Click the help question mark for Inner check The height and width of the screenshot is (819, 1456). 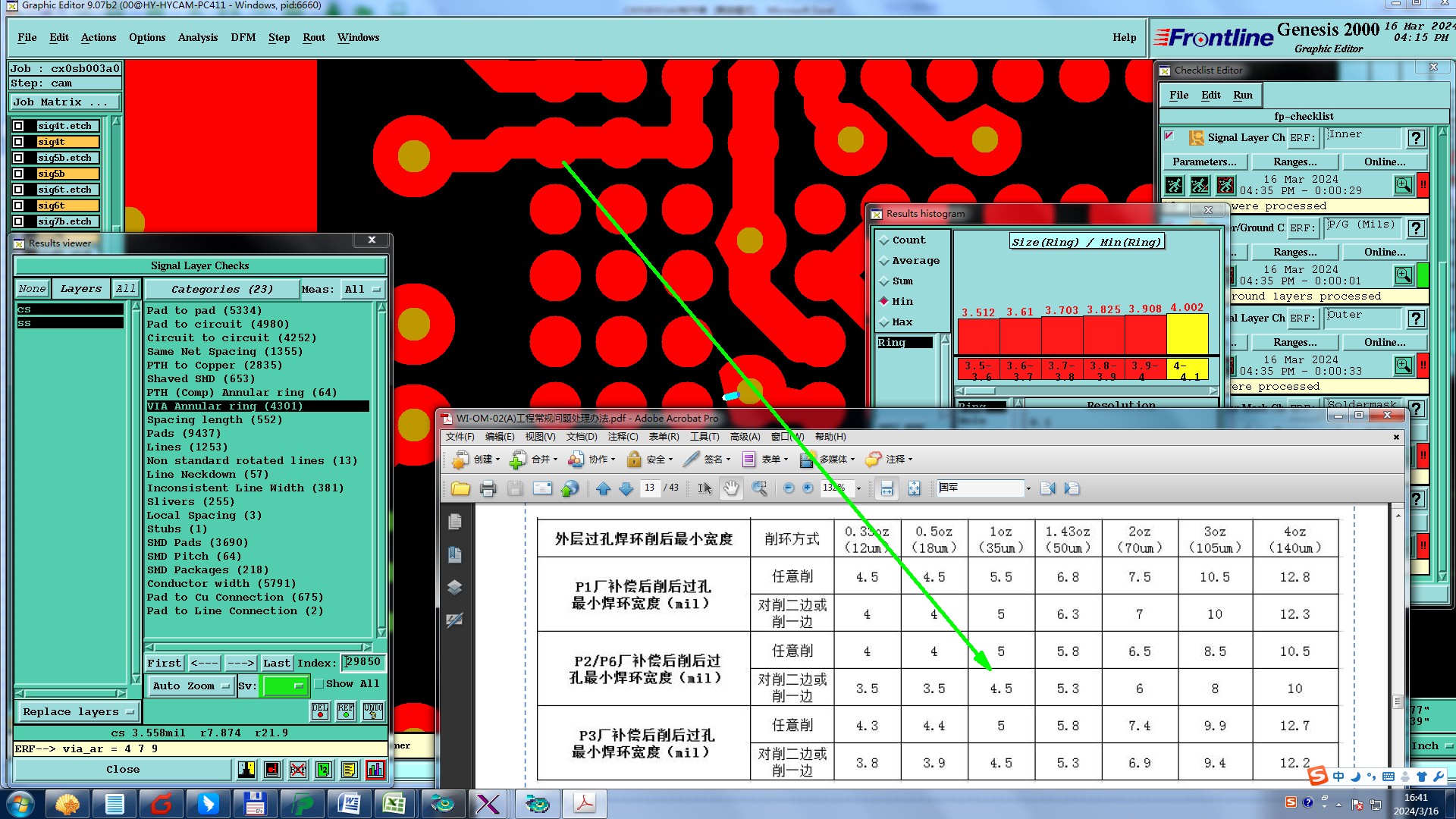1415,138
